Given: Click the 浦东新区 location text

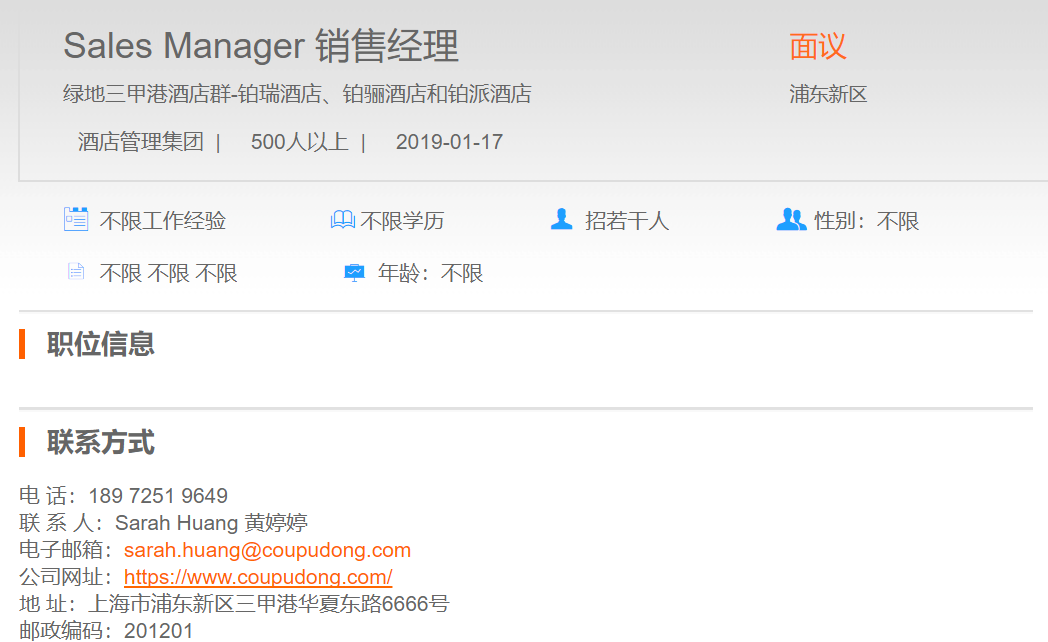Looking at the screenshot, I should [x=828, y=95].
